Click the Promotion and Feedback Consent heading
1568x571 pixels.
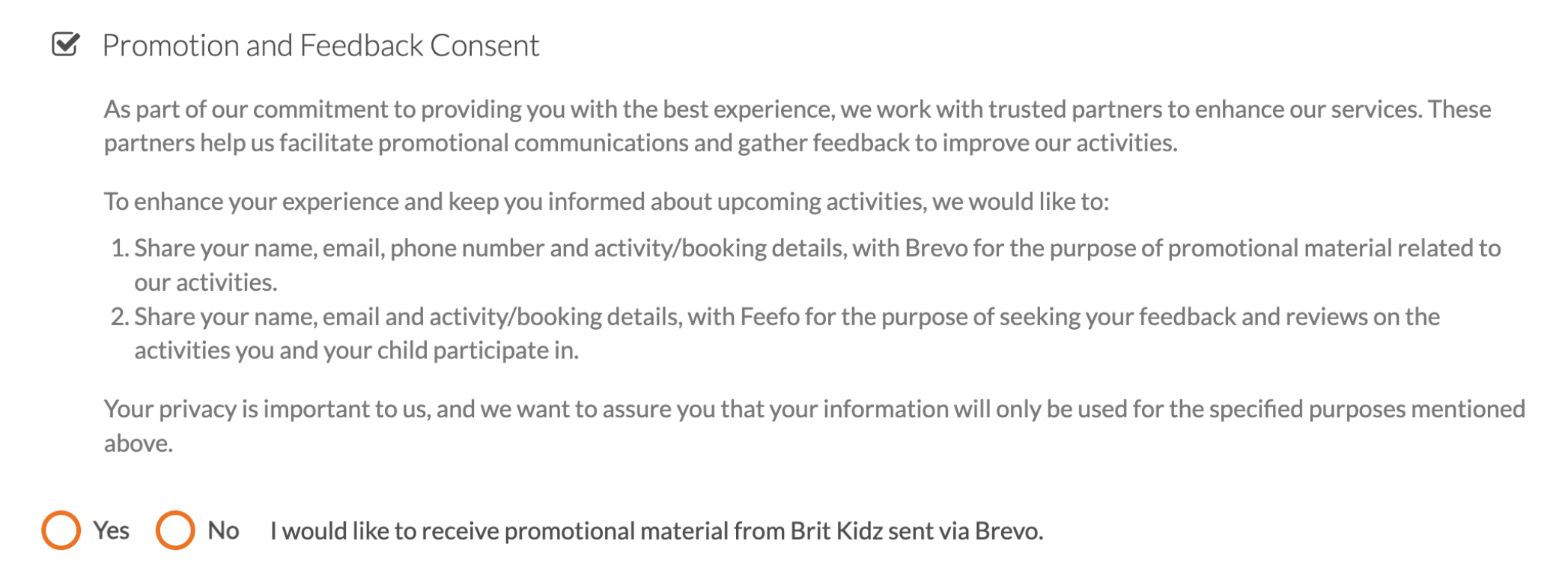(320, 46)
